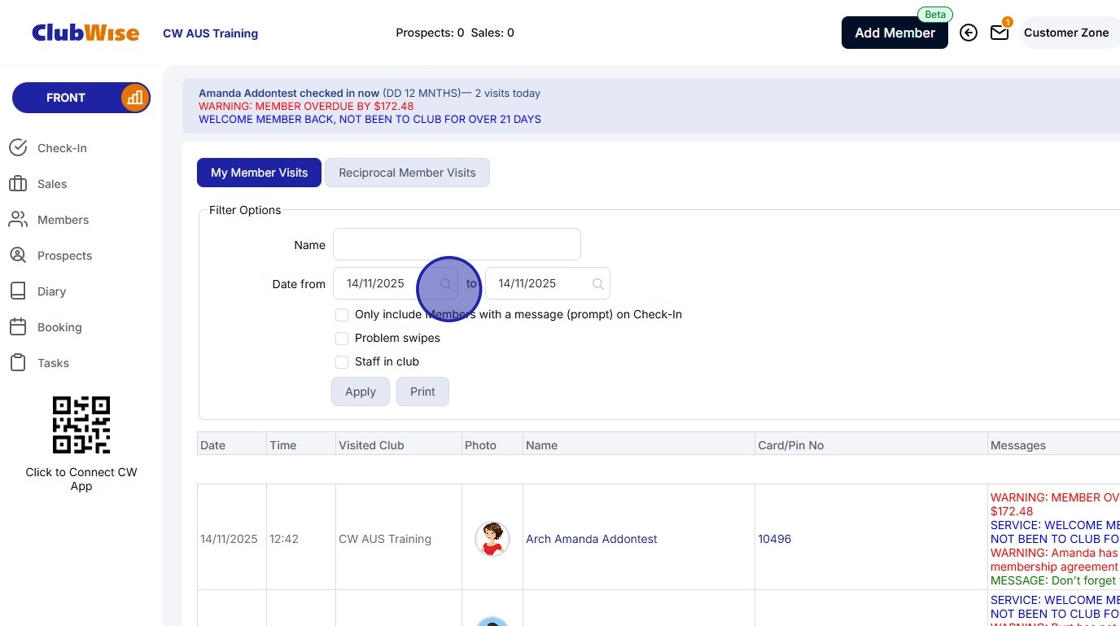The width and height of the screenshot is (1120, 626).
Task: Click the Sales: 0 counter
Action: coord(492,33)
